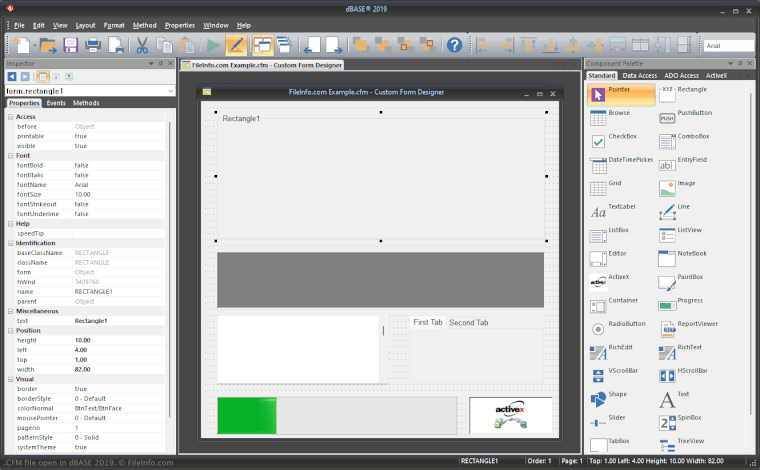Open the Layout menu
The height and width of the screenshot is (470, 760).
pos(85,24)
